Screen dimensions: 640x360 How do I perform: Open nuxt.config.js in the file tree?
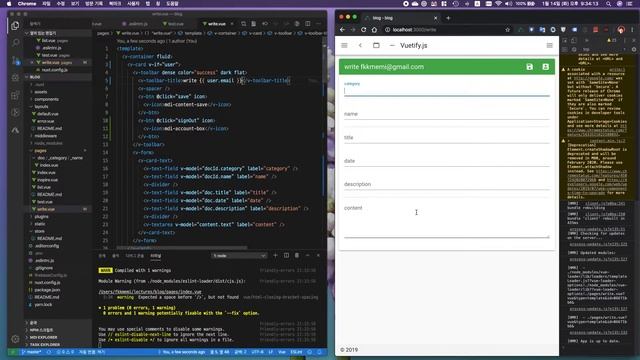[x=47, y=282]
